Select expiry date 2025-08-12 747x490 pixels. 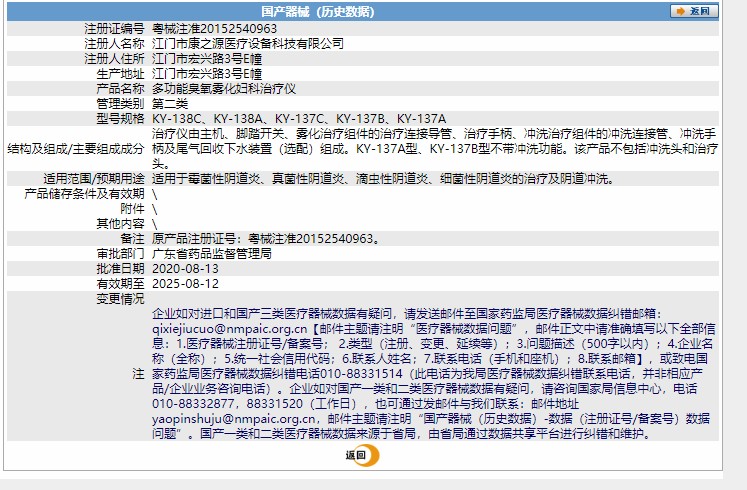point(185,284)
